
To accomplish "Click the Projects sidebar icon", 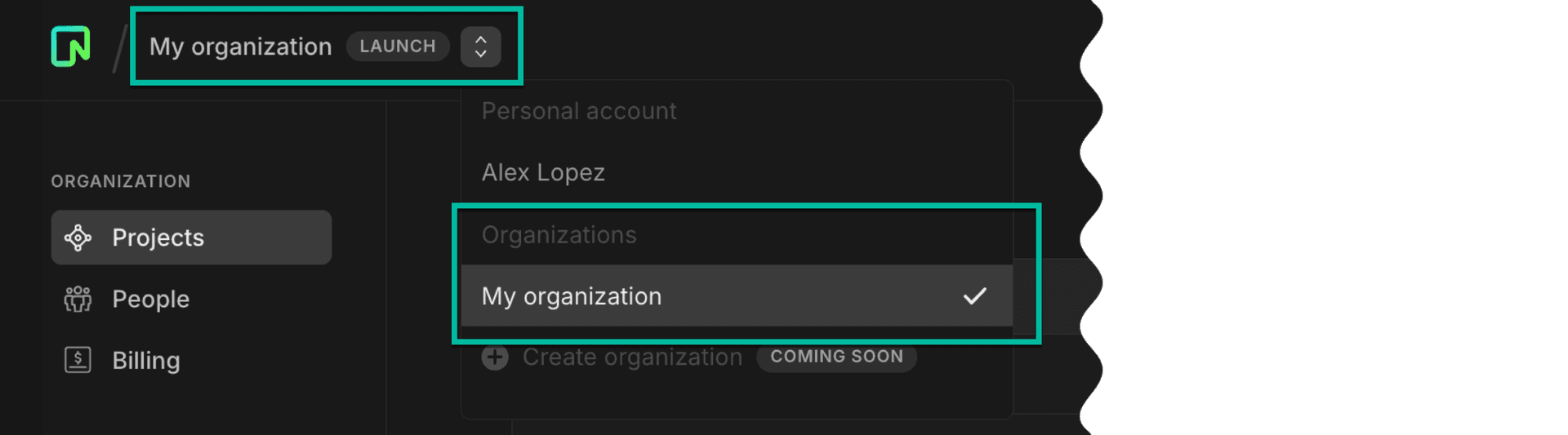I will click(78, 237).
